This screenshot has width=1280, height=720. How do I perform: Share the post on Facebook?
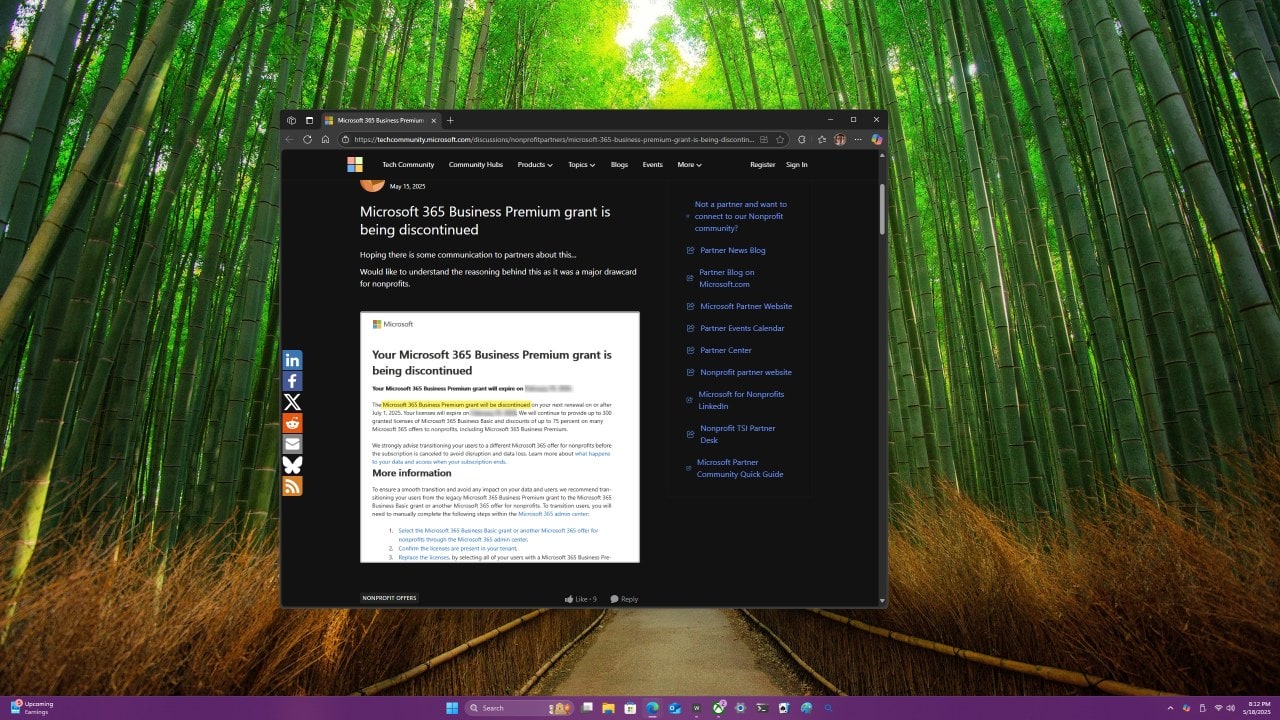292,380
